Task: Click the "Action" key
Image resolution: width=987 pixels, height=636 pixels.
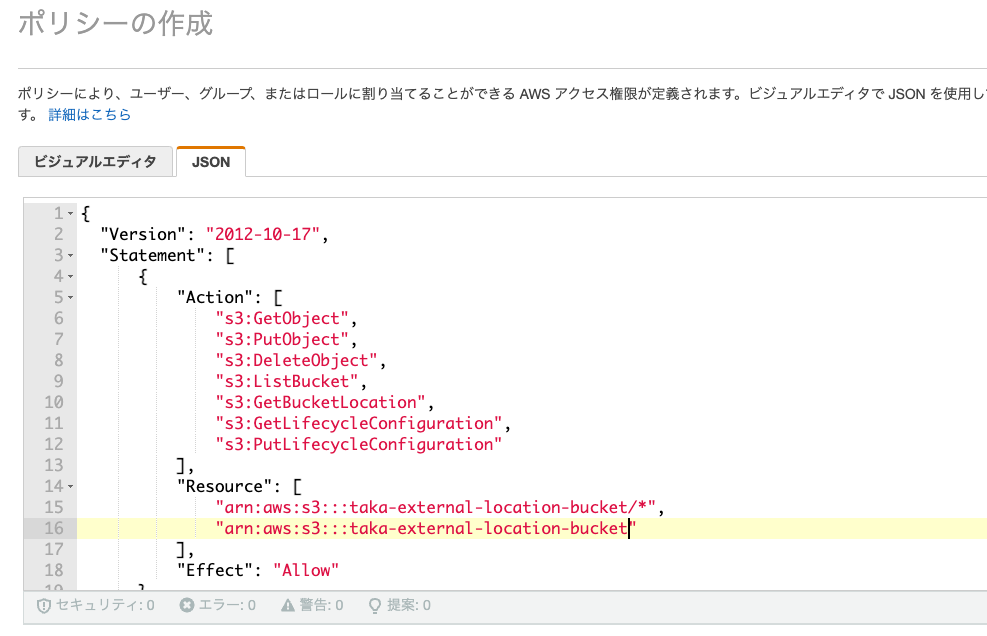Action: (x=215, y=297)
